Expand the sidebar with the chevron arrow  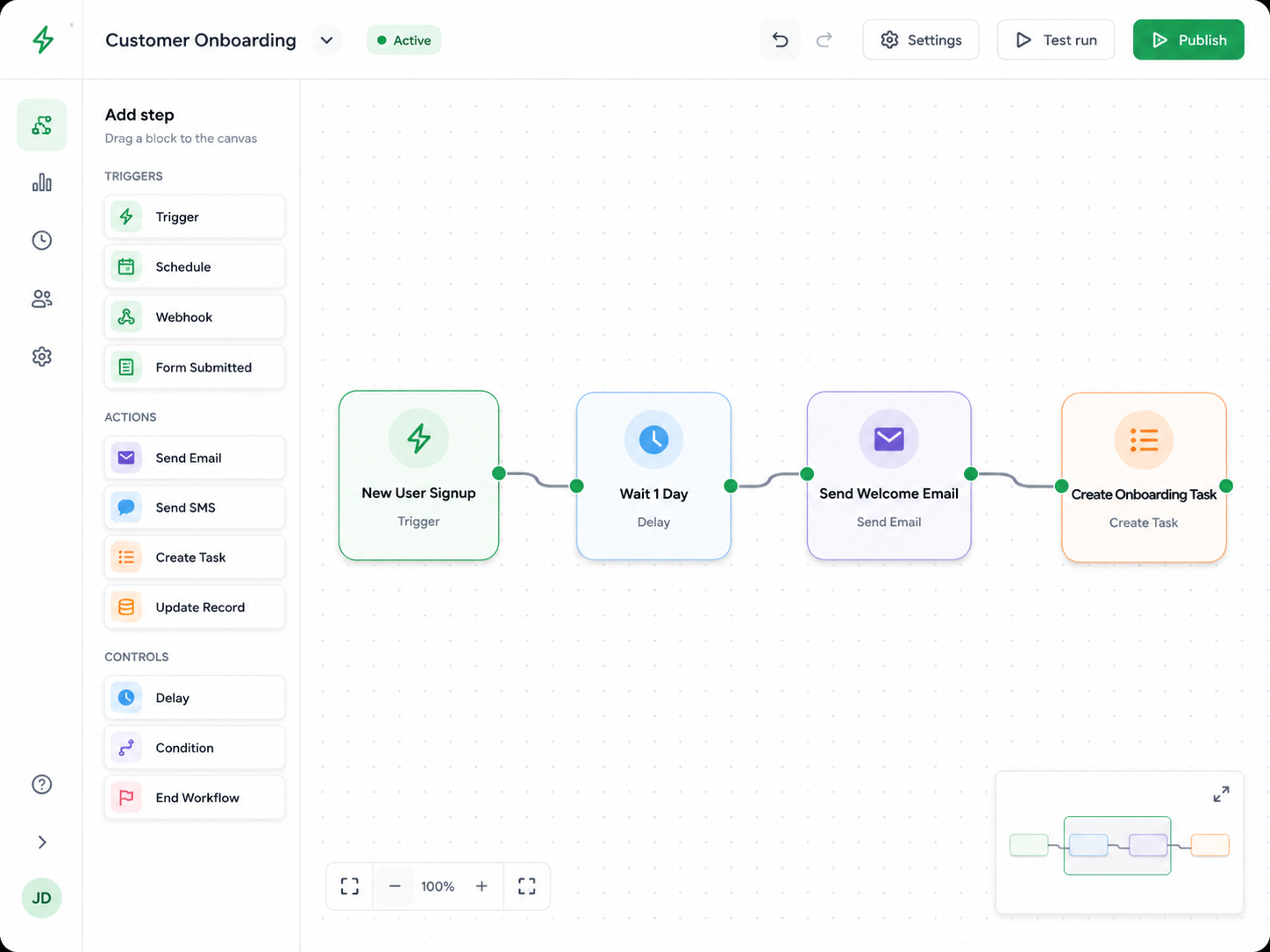coord(42,842)
